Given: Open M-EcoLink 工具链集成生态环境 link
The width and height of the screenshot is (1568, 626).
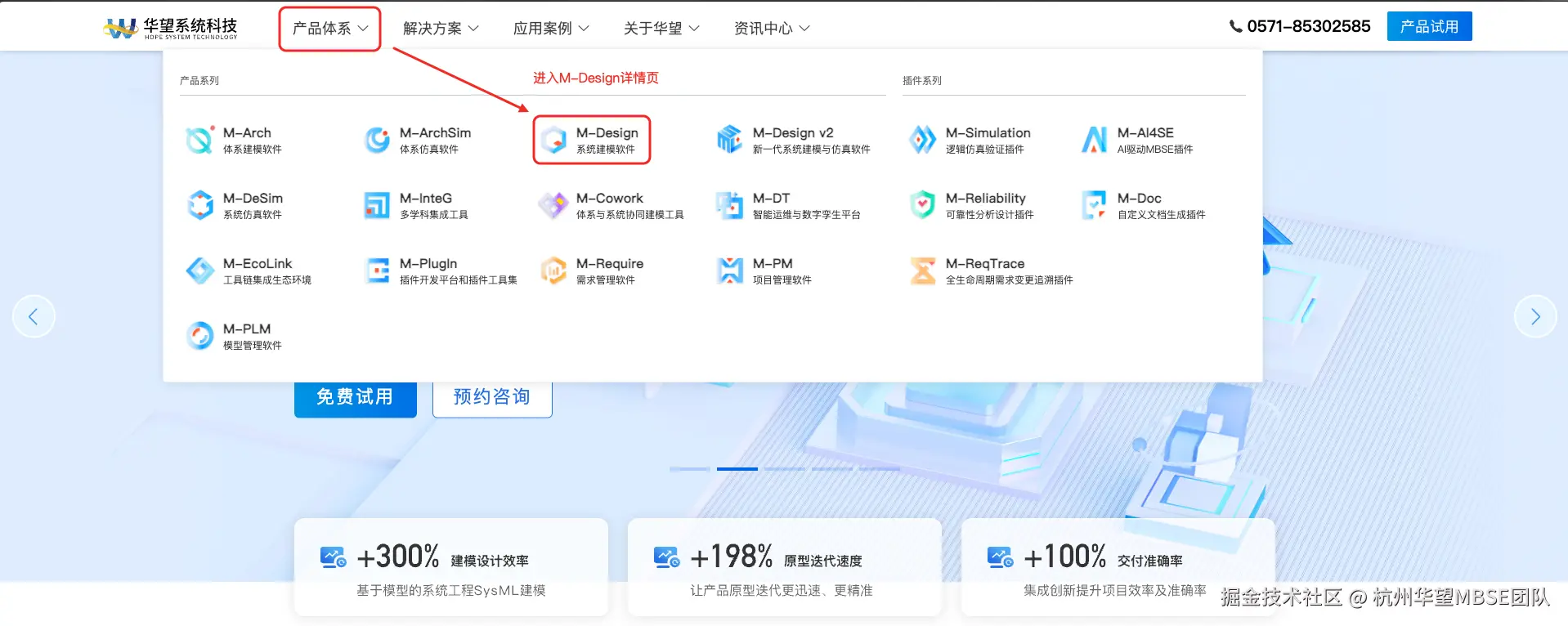Looking at the screenshot, I should 249,271.
